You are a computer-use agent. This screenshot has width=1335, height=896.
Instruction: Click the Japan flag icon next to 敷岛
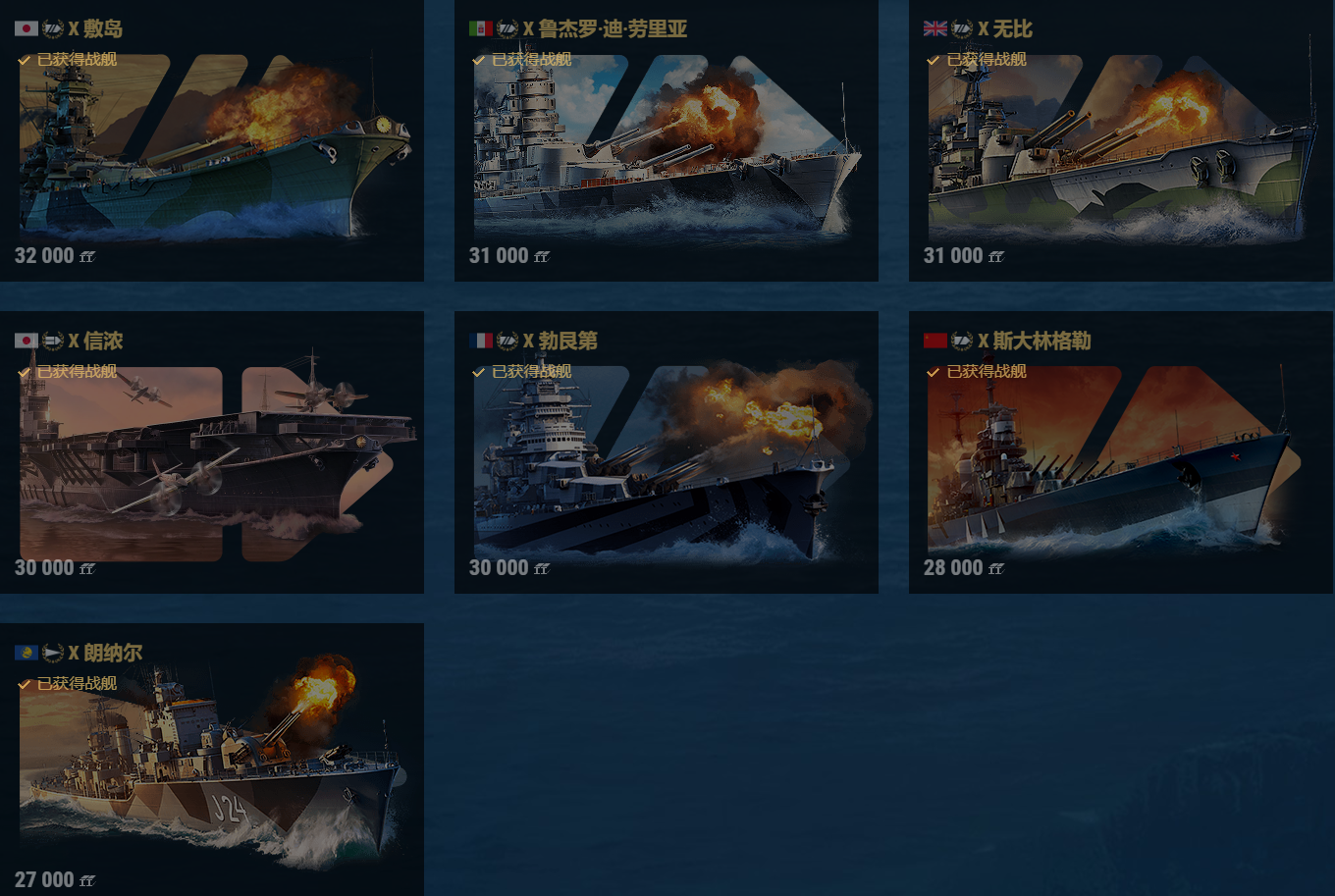tap(27, 28)
